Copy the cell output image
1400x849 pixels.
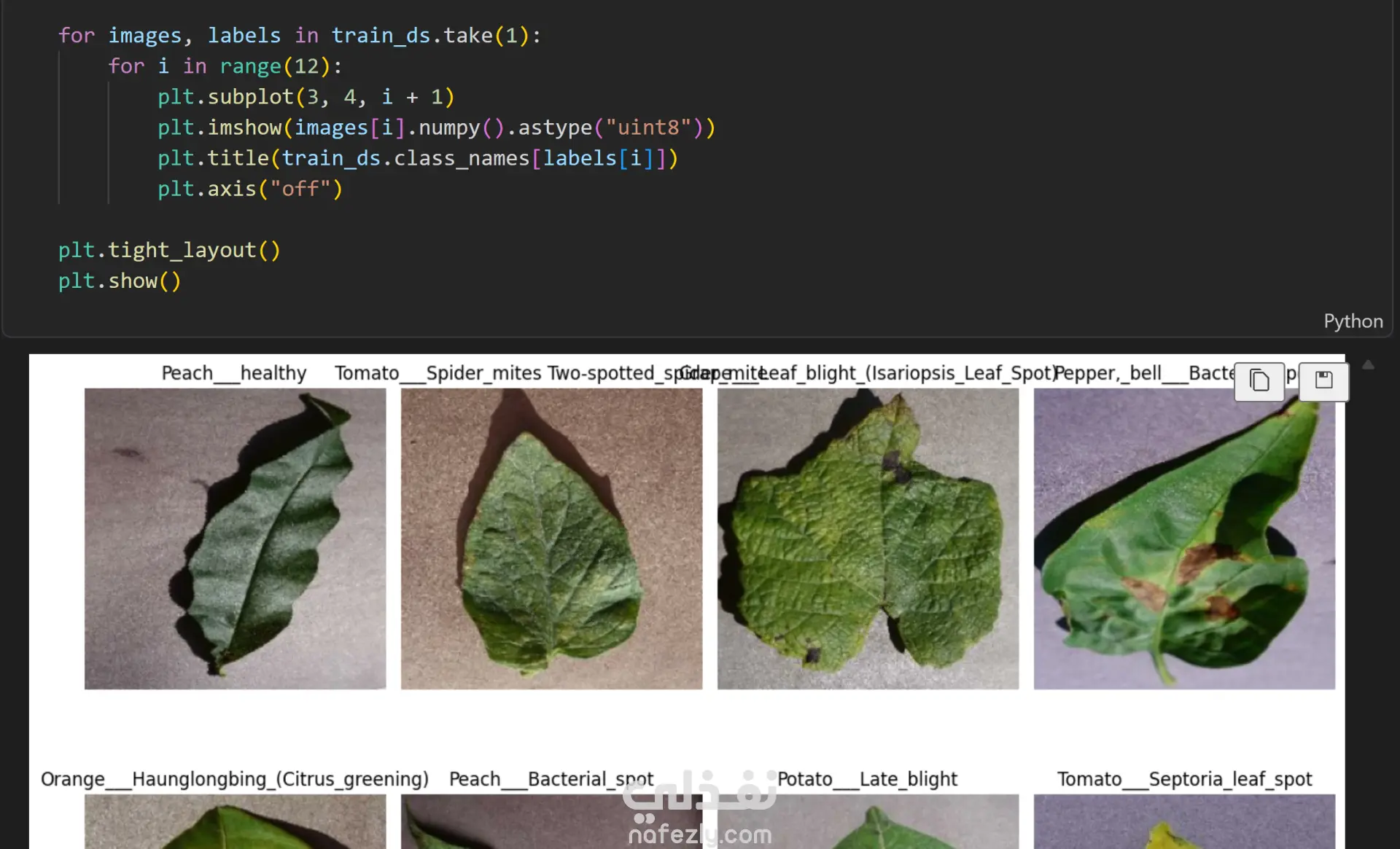click(1259, 380)
